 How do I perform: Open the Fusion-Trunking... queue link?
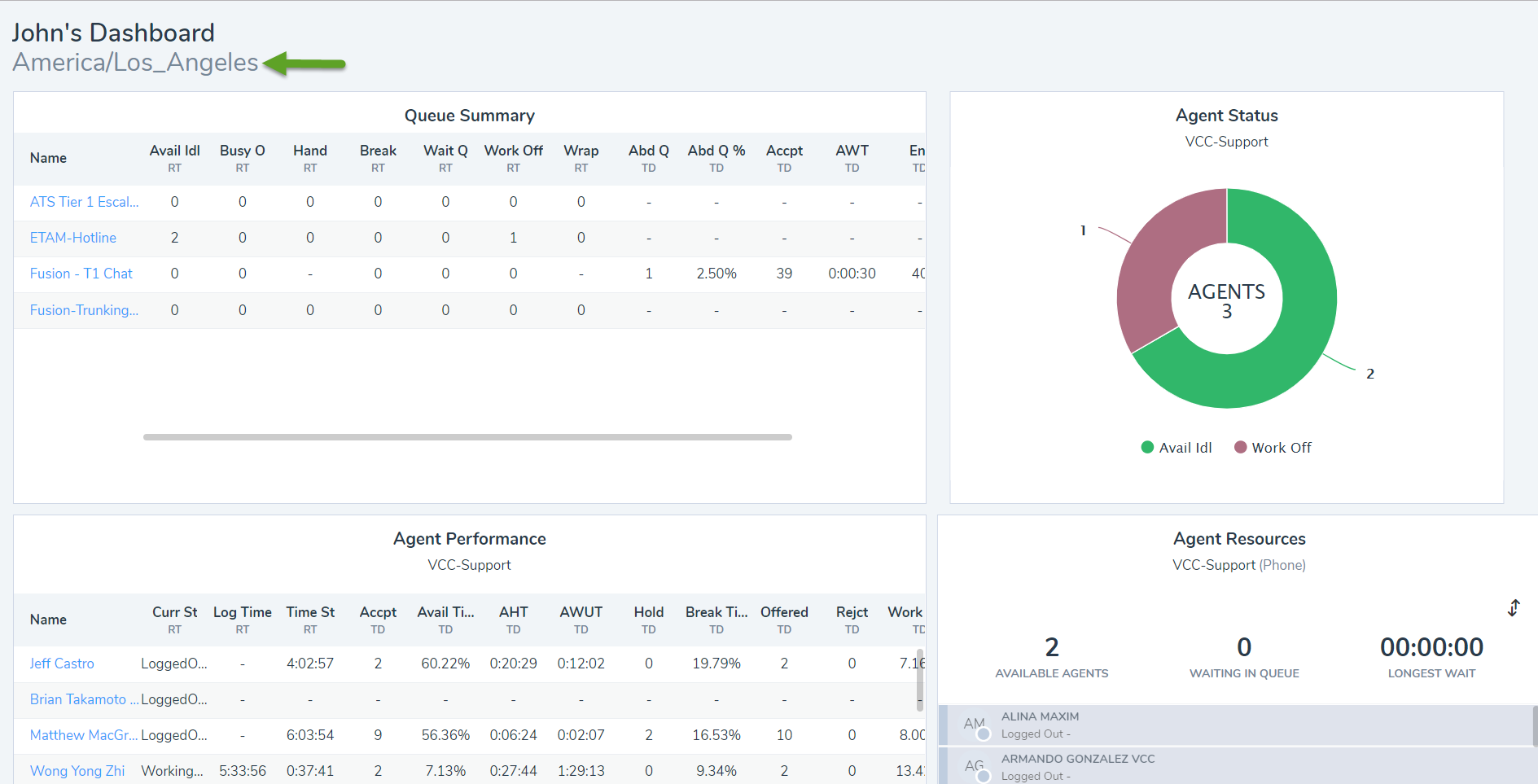[84, 310]
